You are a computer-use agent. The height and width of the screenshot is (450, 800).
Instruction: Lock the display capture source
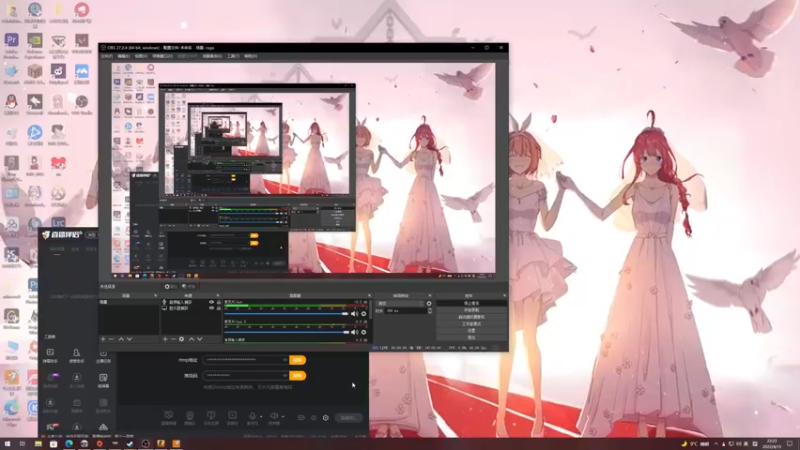pos(219,308)
